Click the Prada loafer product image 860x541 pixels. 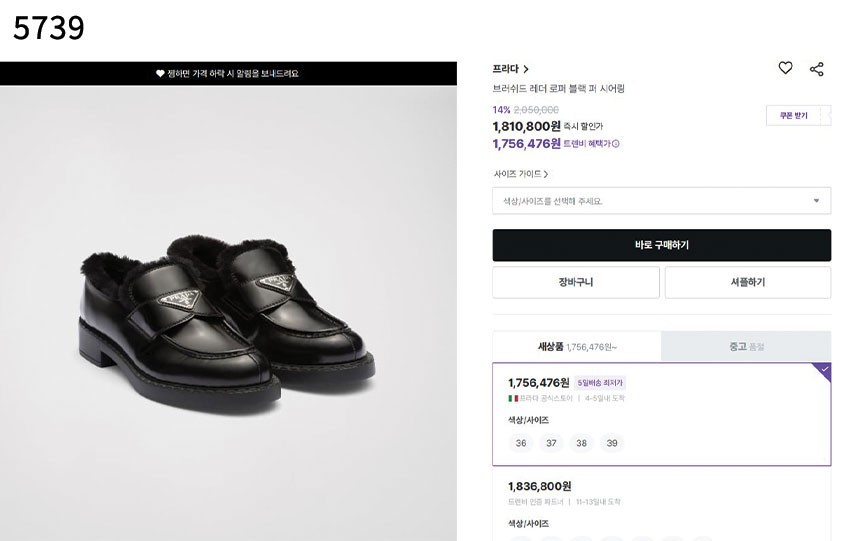click(x=227, y=305)
